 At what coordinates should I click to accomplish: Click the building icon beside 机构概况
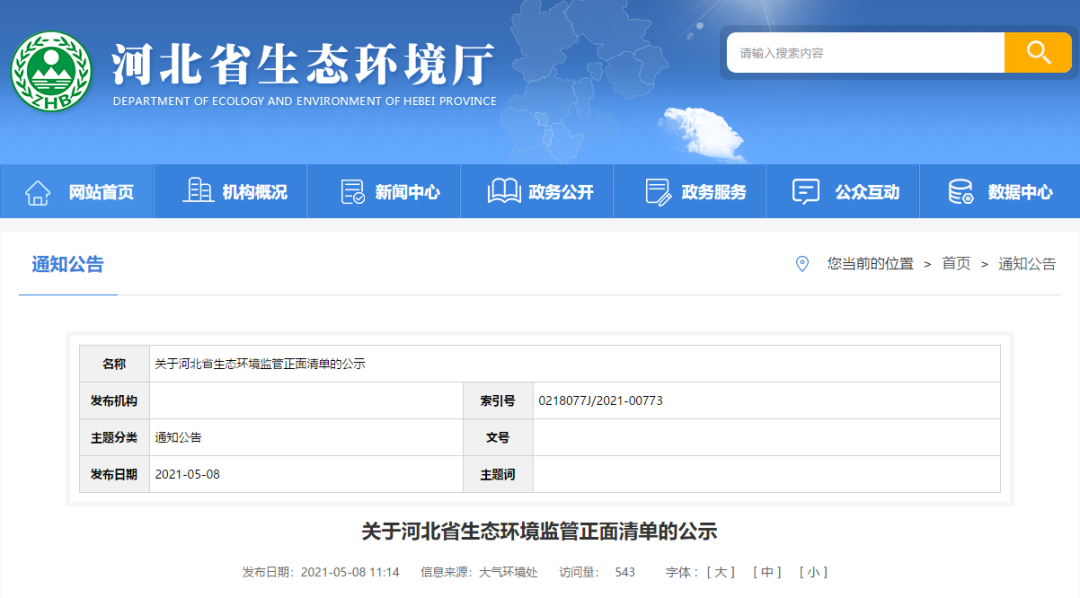198,191
